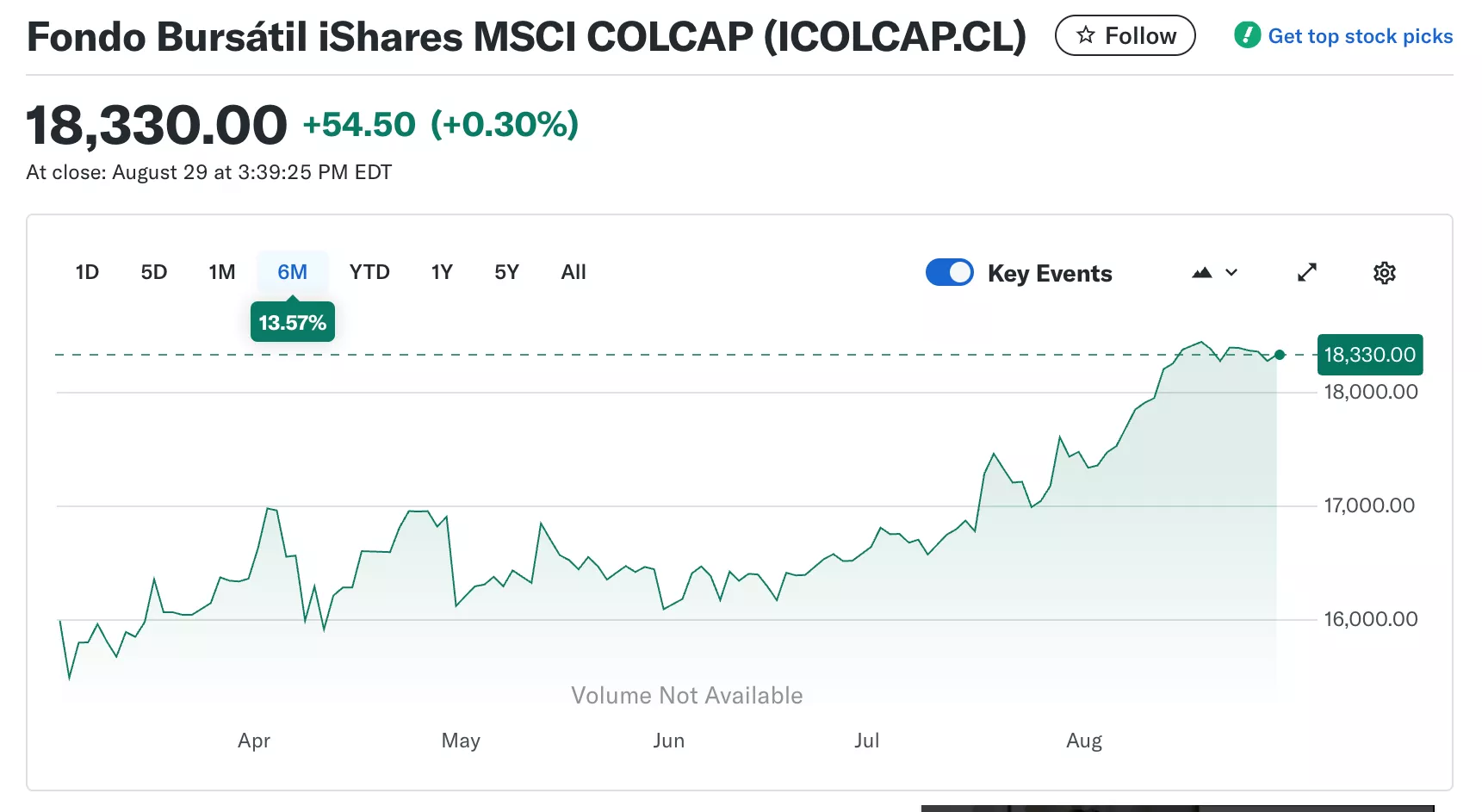The image size is (1482, 812).
Task: Open chart settings gear
Action: [1384, 273]
